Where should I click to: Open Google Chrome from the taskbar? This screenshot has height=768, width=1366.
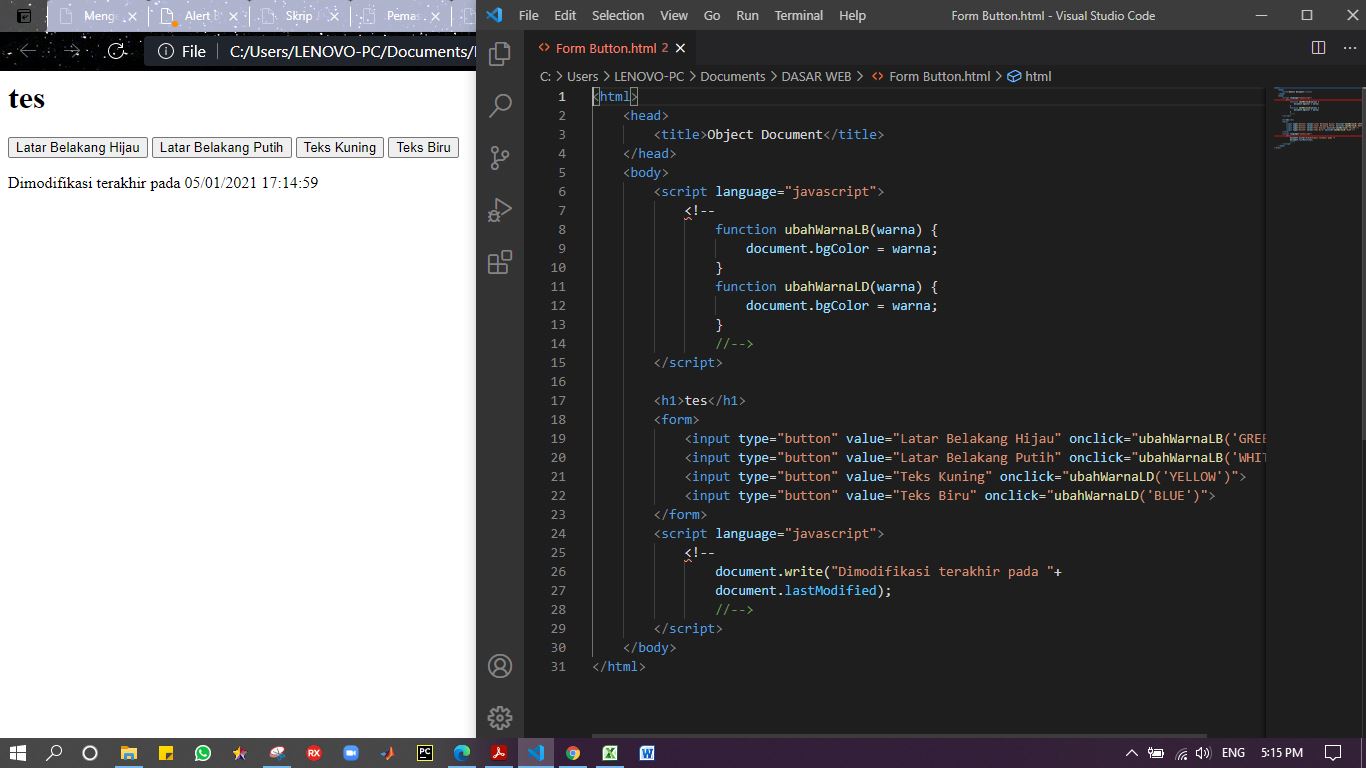point(573,753)
